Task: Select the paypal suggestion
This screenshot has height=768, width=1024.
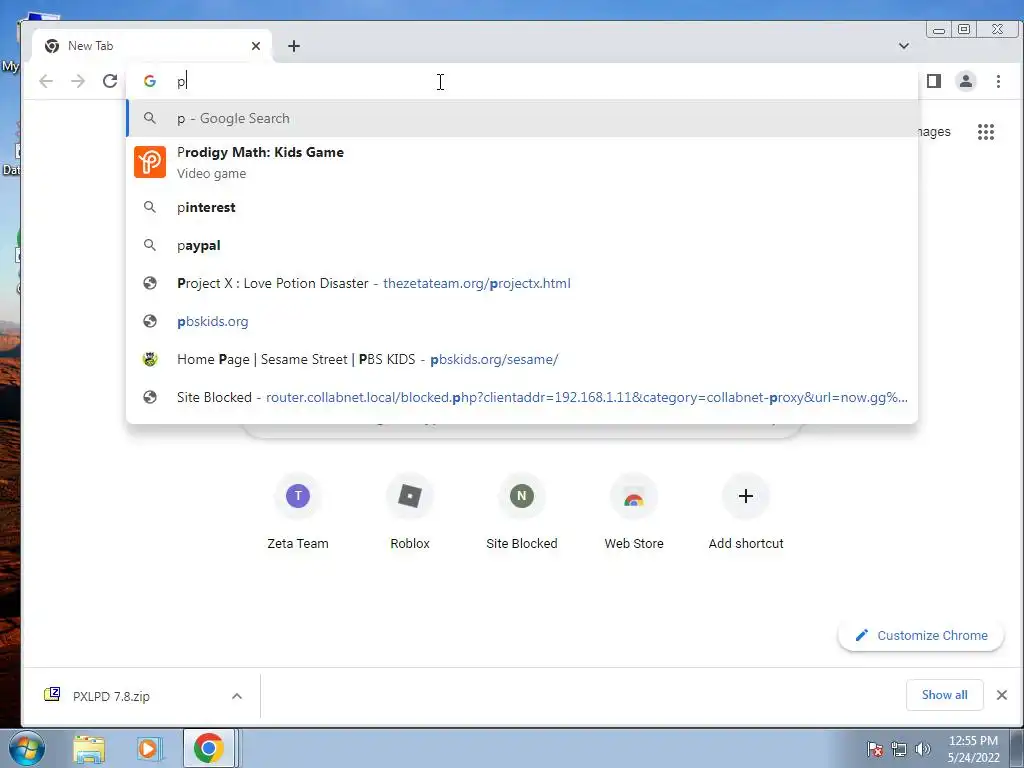Action: pyautogui.click(x=522, y=246)
